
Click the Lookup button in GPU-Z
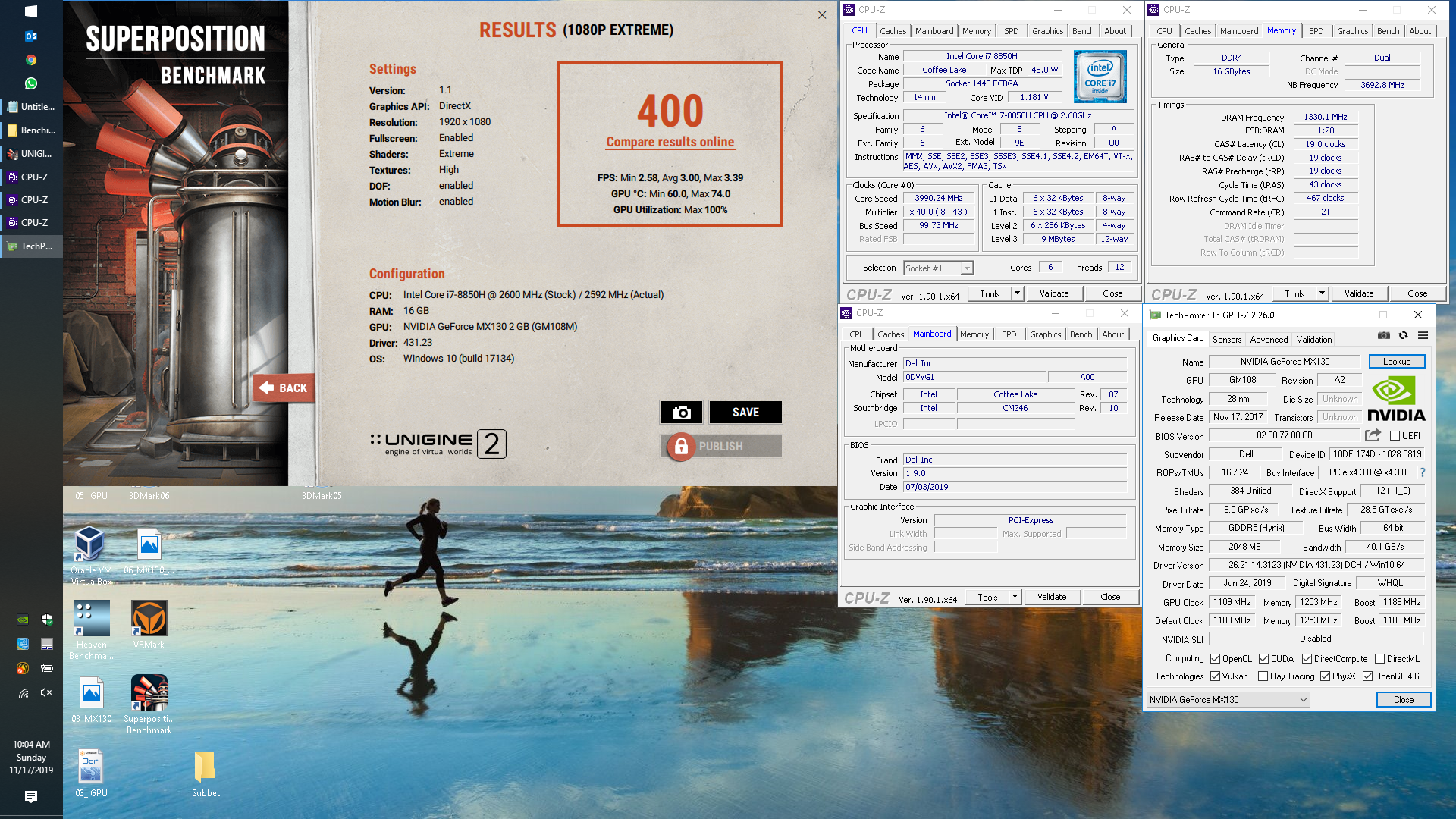[x=1397, y=362]
